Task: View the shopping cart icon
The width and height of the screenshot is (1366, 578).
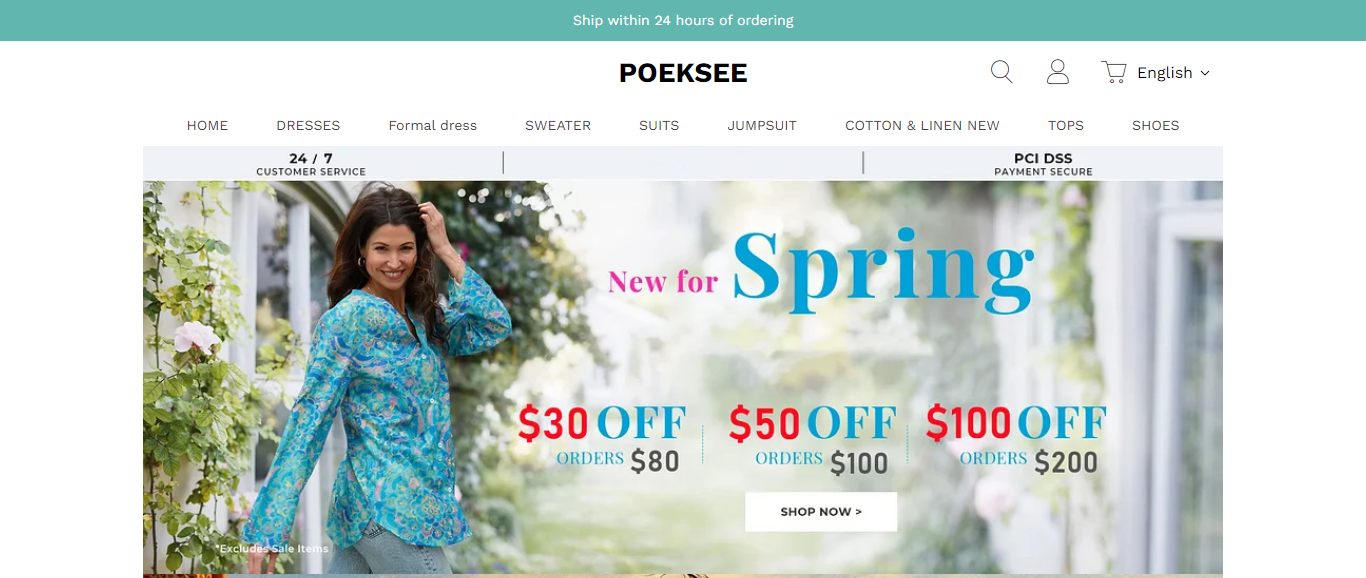Action: click(x=1114, y=72)
